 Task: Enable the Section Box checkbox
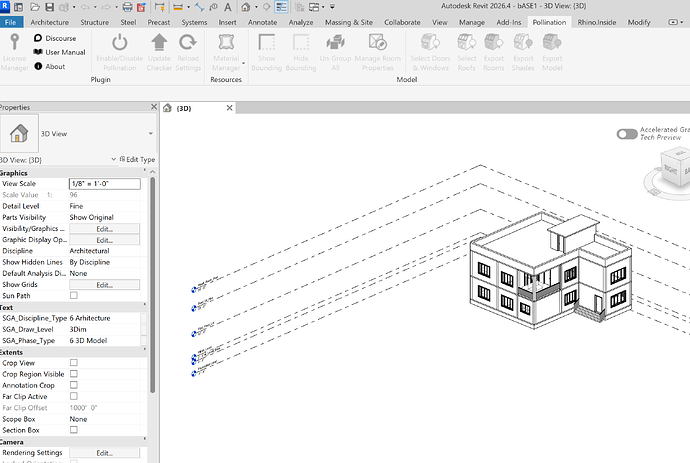click(74, 429)
